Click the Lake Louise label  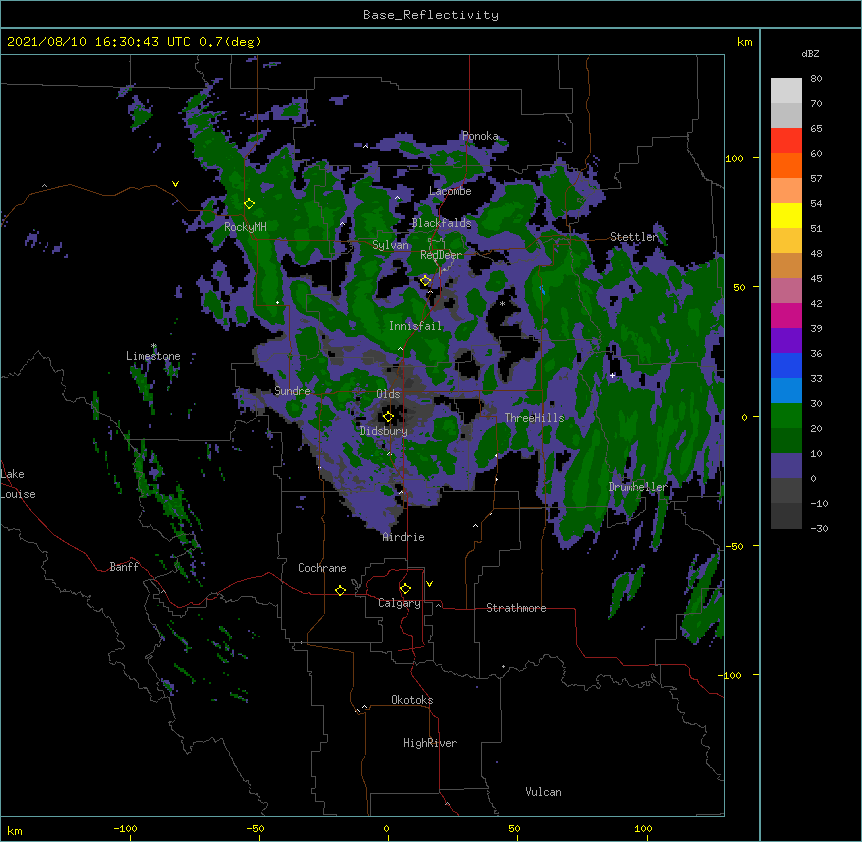coord(18,484)
